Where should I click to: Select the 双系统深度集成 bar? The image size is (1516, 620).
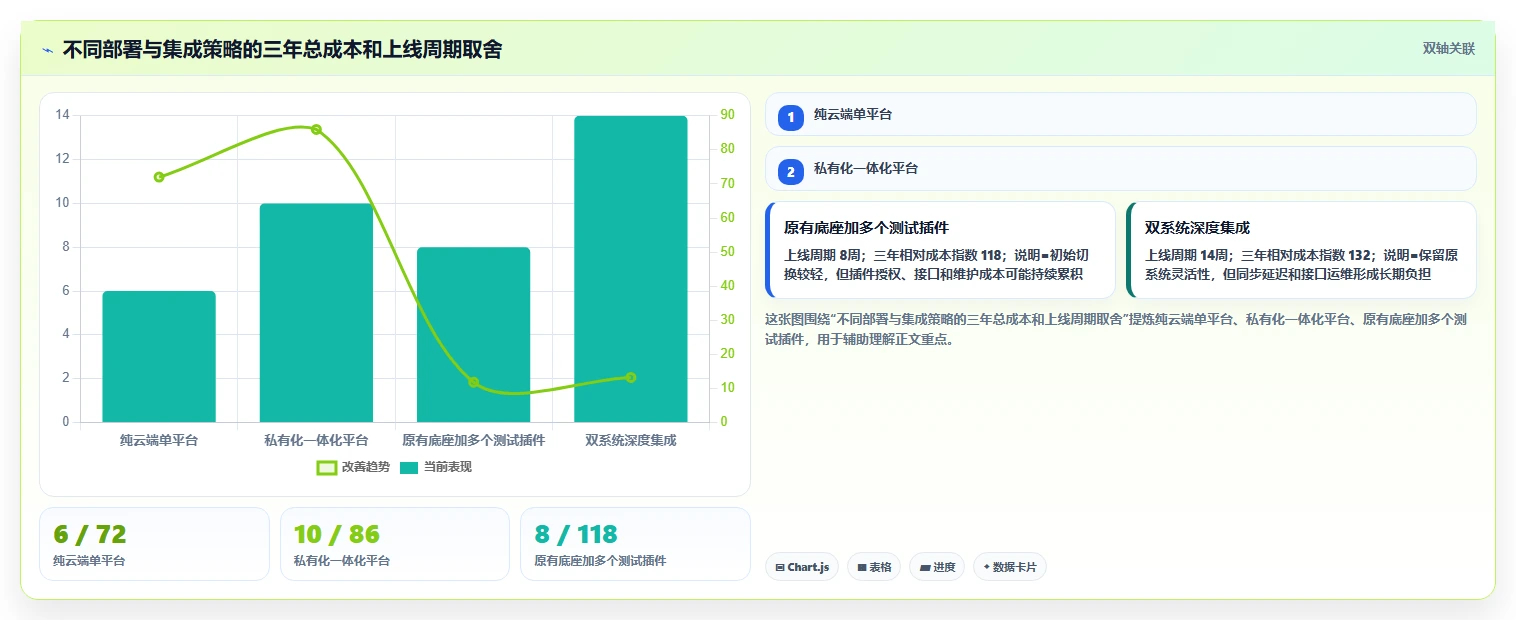631,269
